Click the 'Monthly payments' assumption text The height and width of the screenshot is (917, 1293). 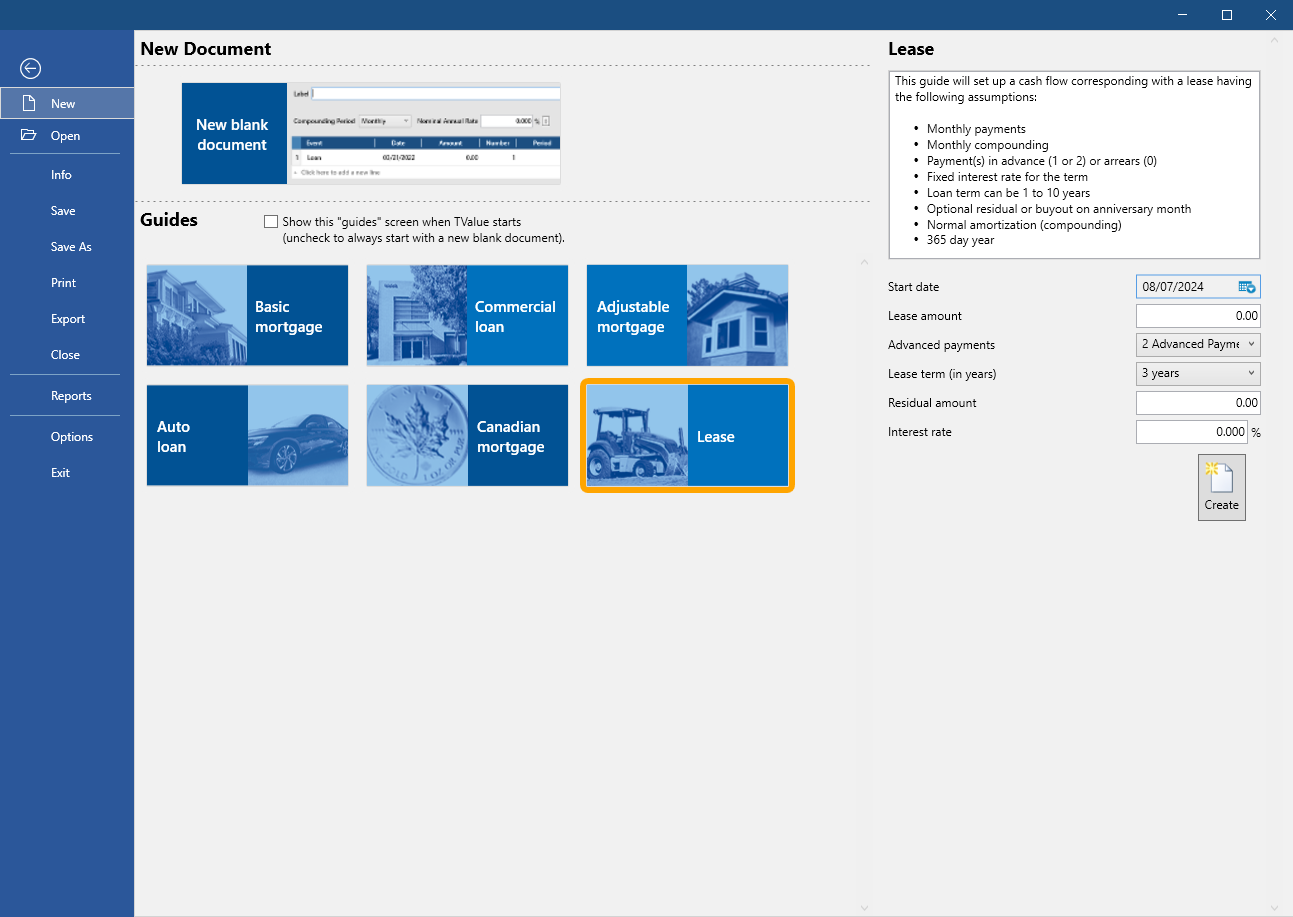click(x=976, y=129)
